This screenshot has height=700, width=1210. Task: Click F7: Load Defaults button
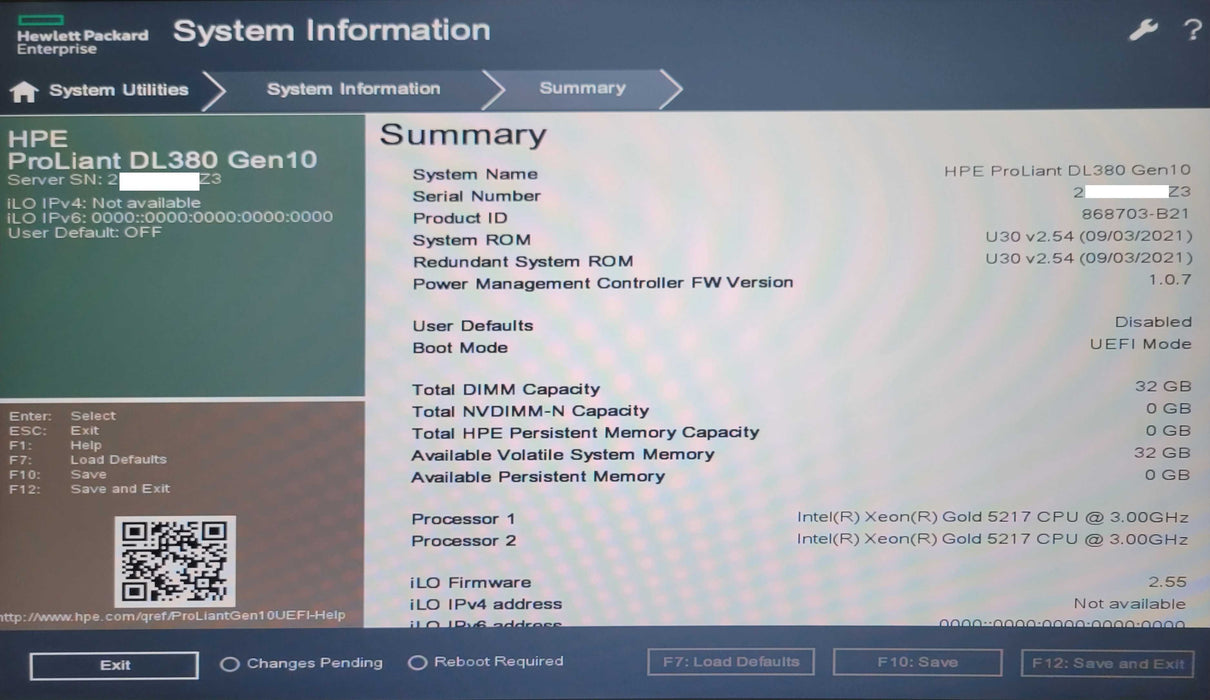click(731, 662)
